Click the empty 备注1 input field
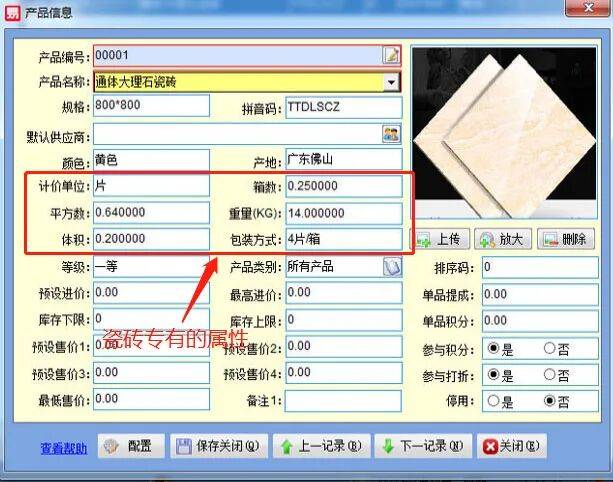This screenshot has width=613, height=482. 343,400
